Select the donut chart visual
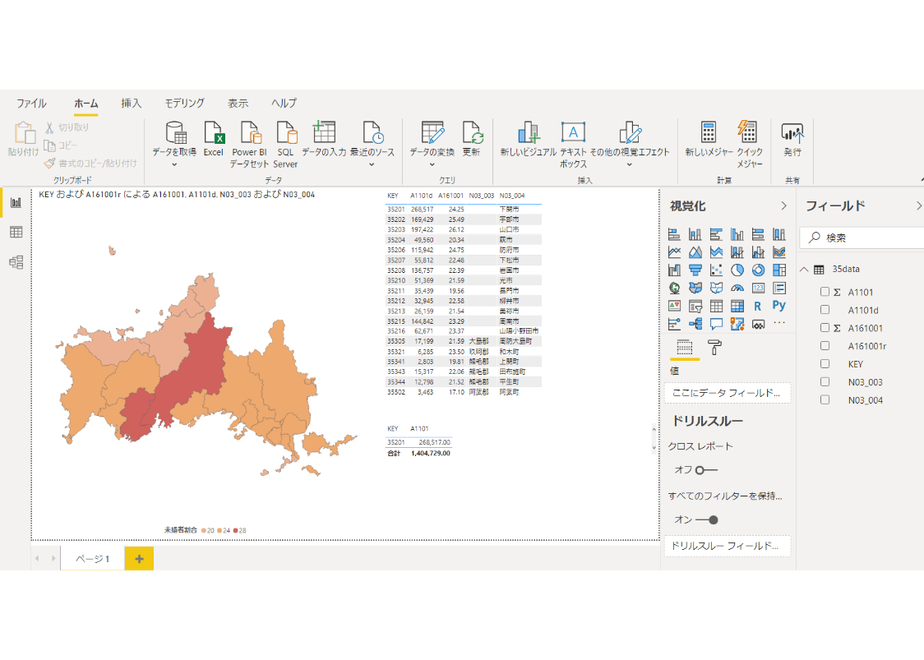This screenshot has width=924, height=660. pyautogui.click(x=758, y=270)
